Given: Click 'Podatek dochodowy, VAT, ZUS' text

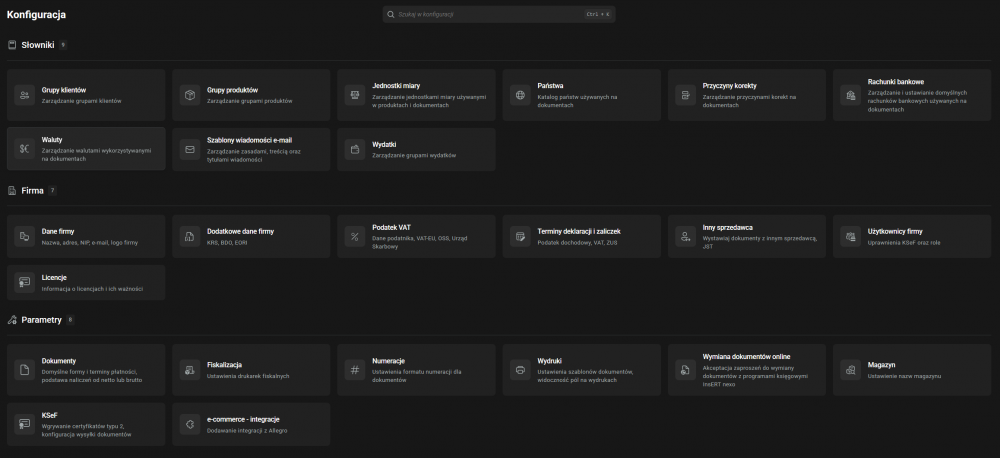Looking at the screenshot, I should tap(577, 242).
